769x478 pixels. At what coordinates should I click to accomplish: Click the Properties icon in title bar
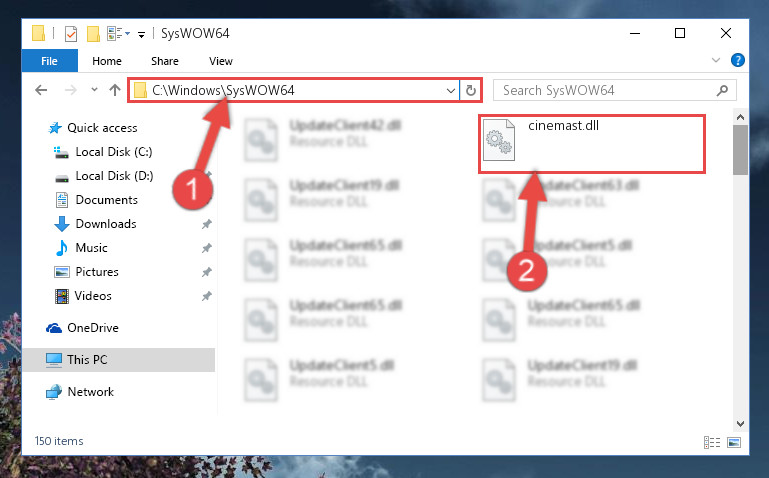tap(71, 34)
